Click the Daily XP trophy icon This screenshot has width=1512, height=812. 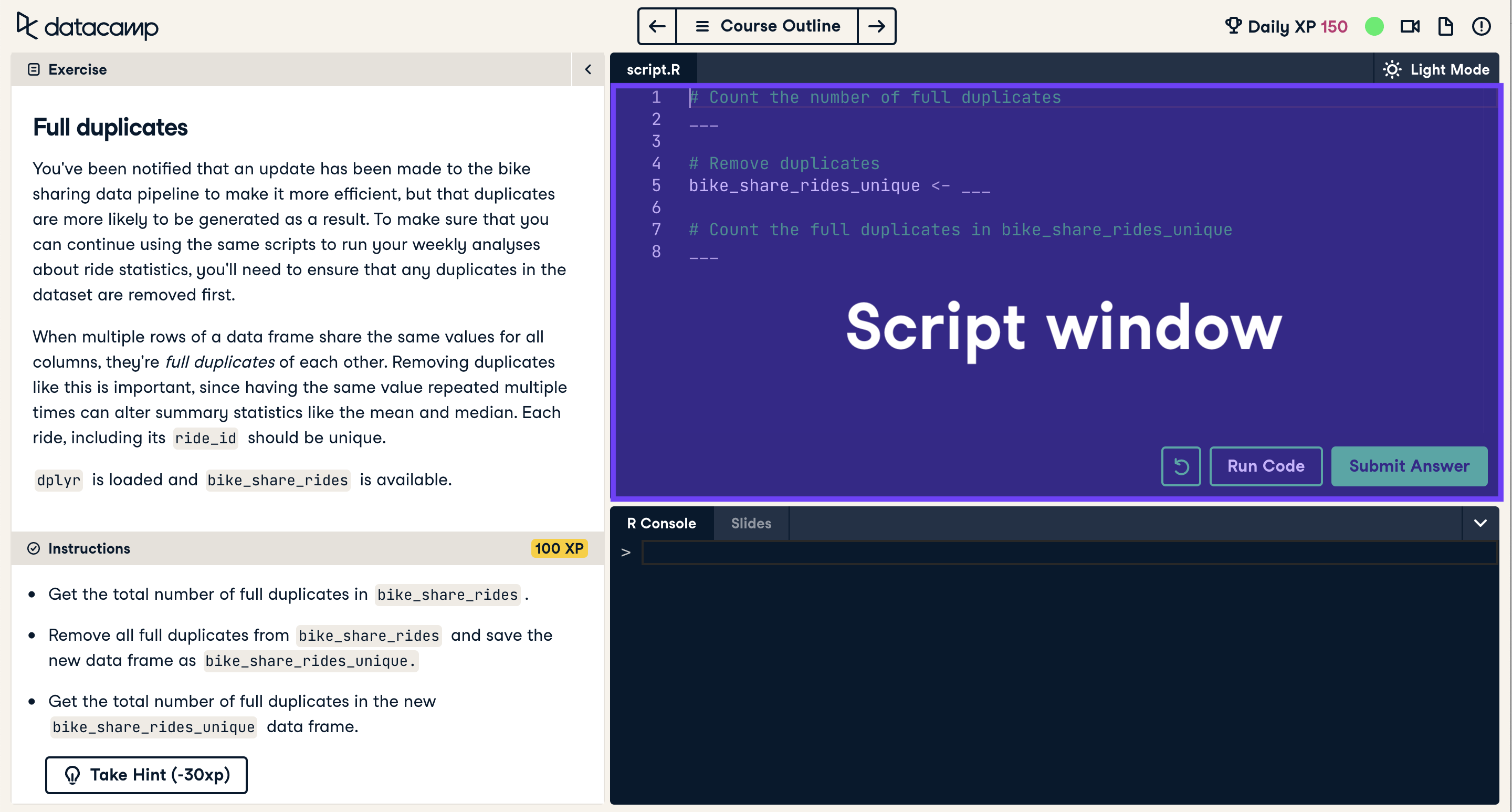tap(1233, 26)
